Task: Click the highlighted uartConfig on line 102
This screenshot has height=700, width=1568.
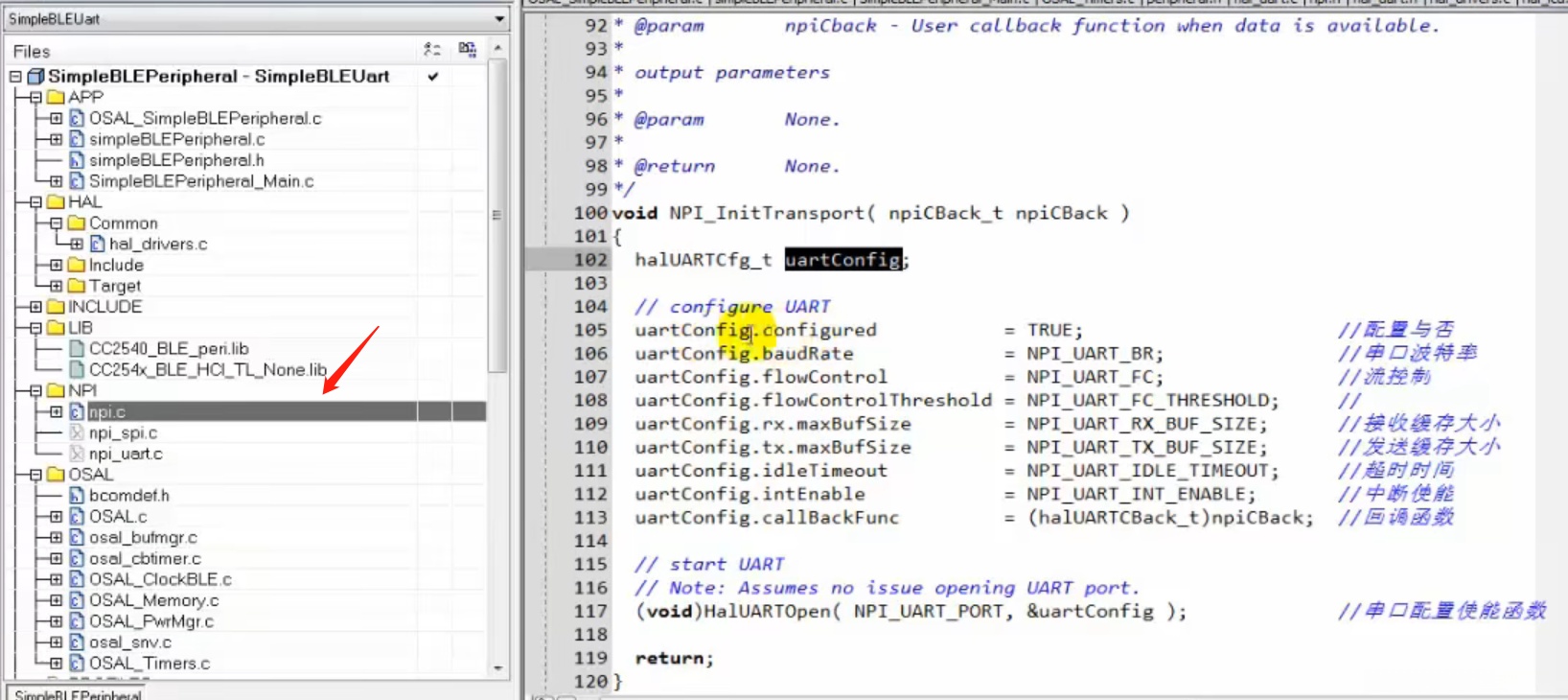Action: click(843, 260)
